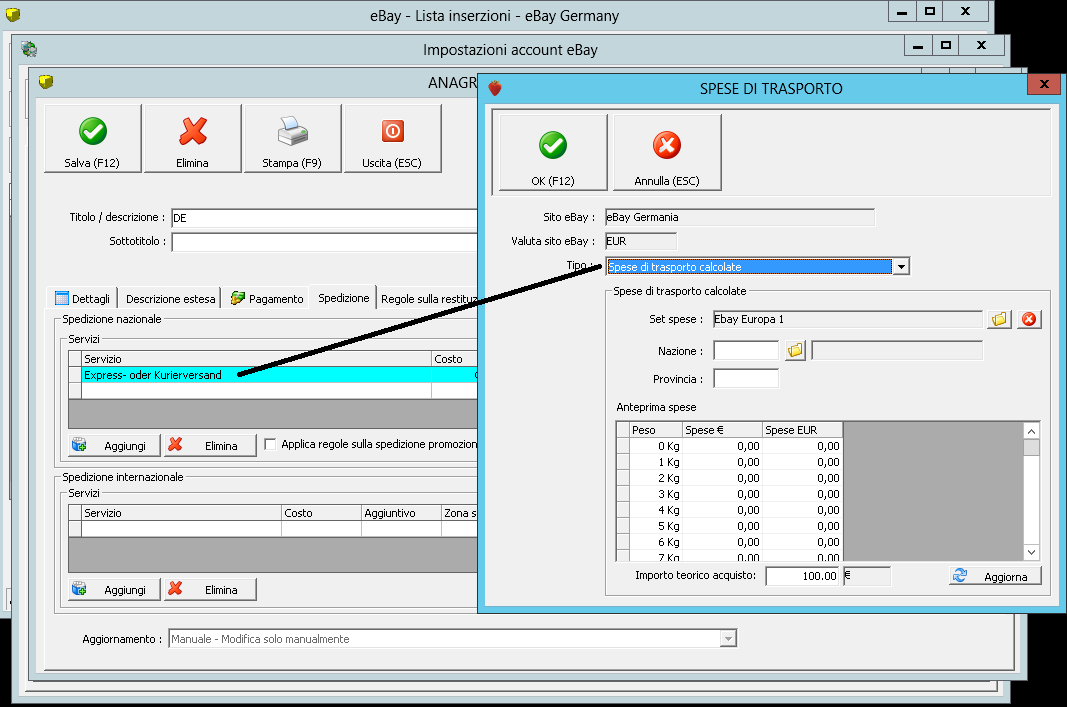Switch to the Pagamento tab

[267, 299]
